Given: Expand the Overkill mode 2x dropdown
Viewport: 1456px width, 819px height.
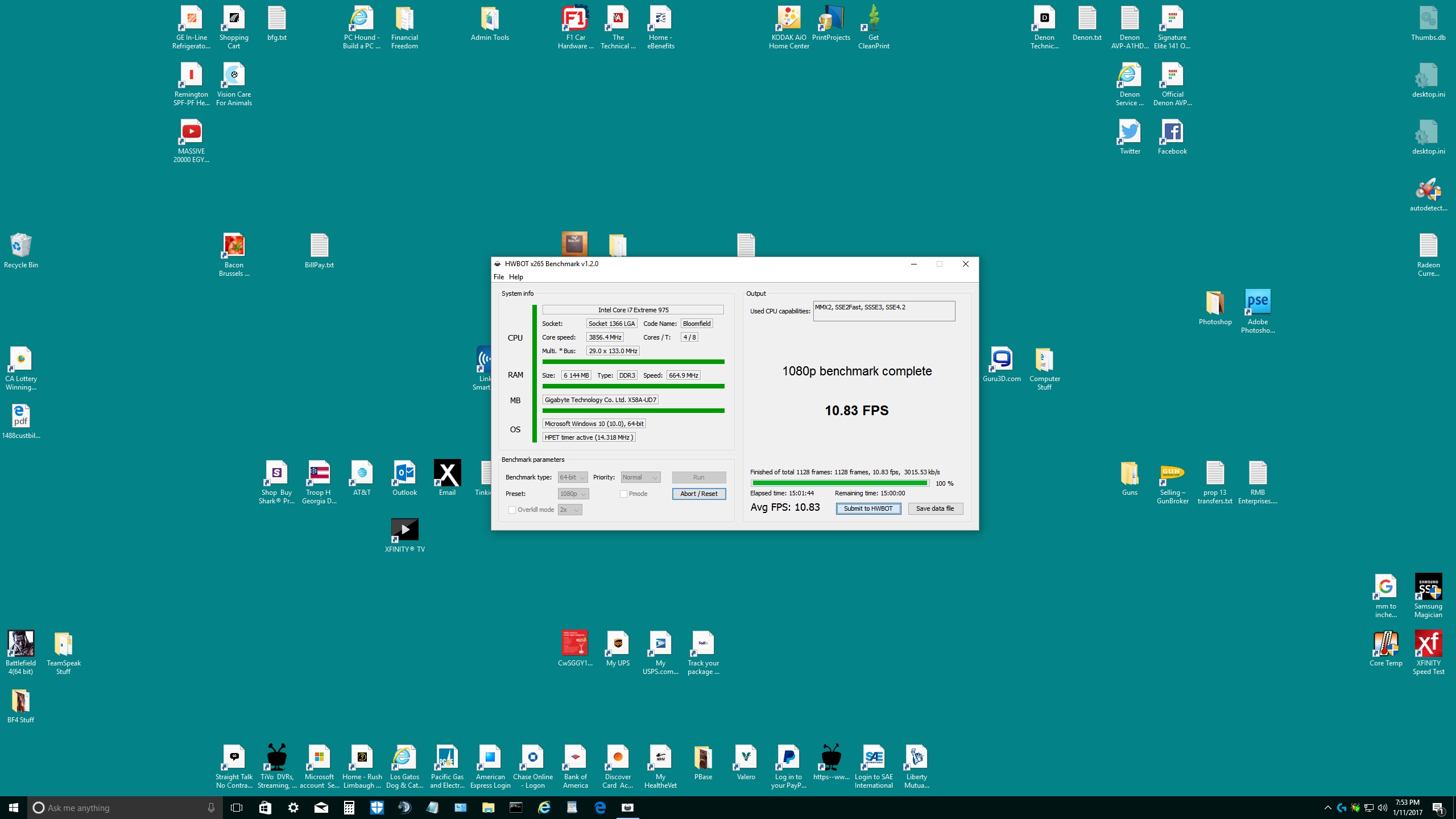Looking at the screenshot, I should [570, 510].
